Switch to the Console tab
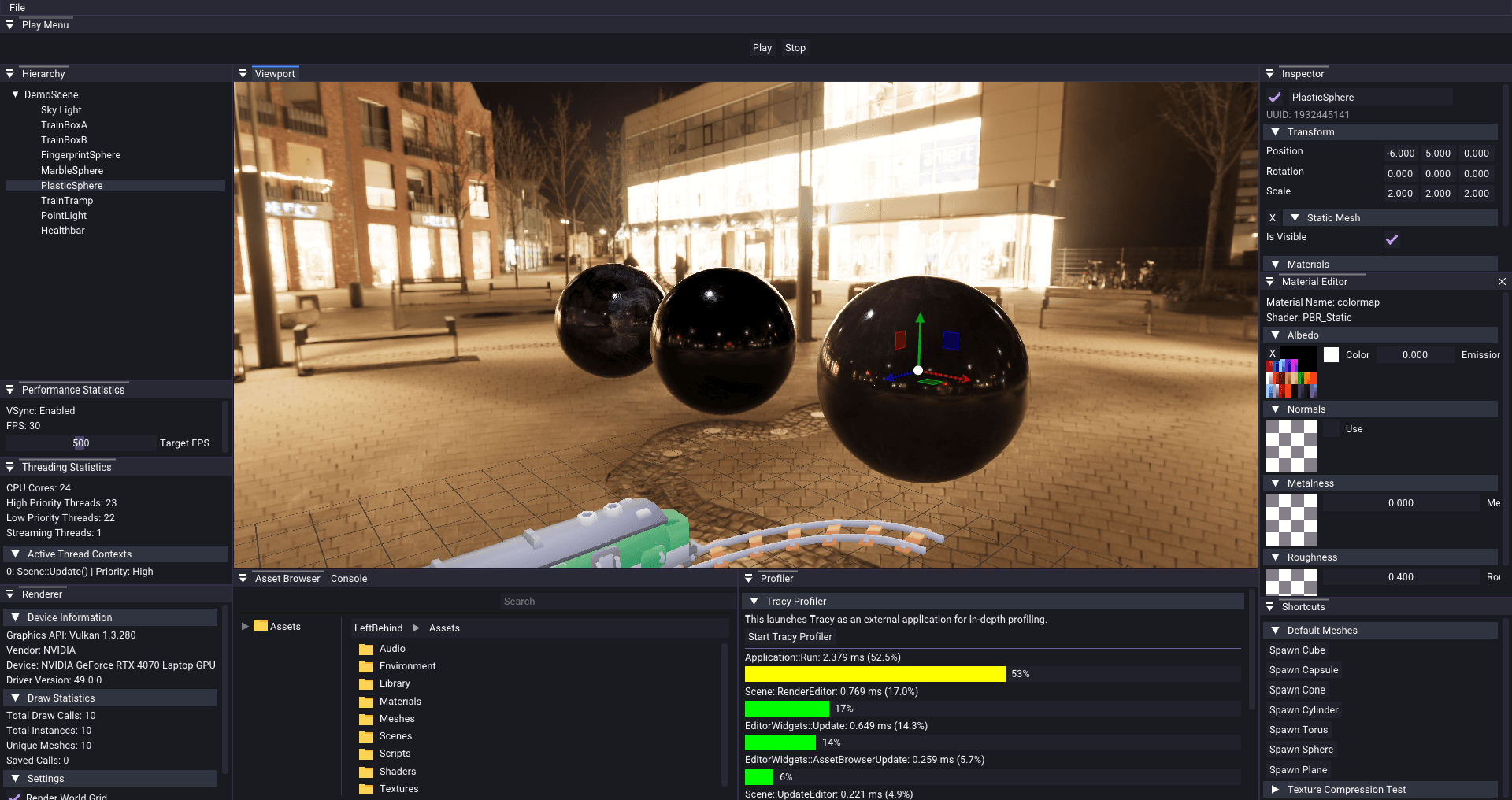 tap(349, 579)
